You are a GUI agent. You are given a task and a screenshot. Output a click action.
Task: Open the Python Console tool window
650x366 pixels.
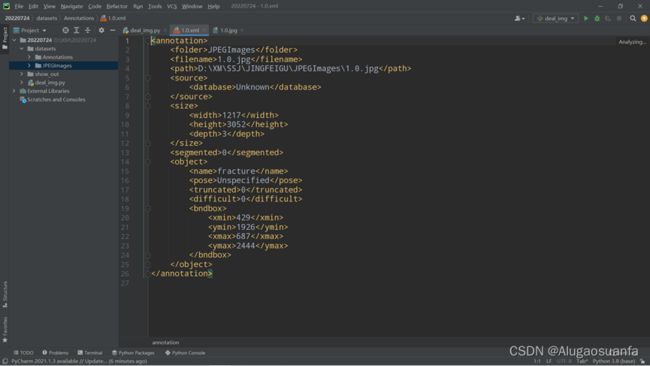pyautogui.click(x=185, y=353)
